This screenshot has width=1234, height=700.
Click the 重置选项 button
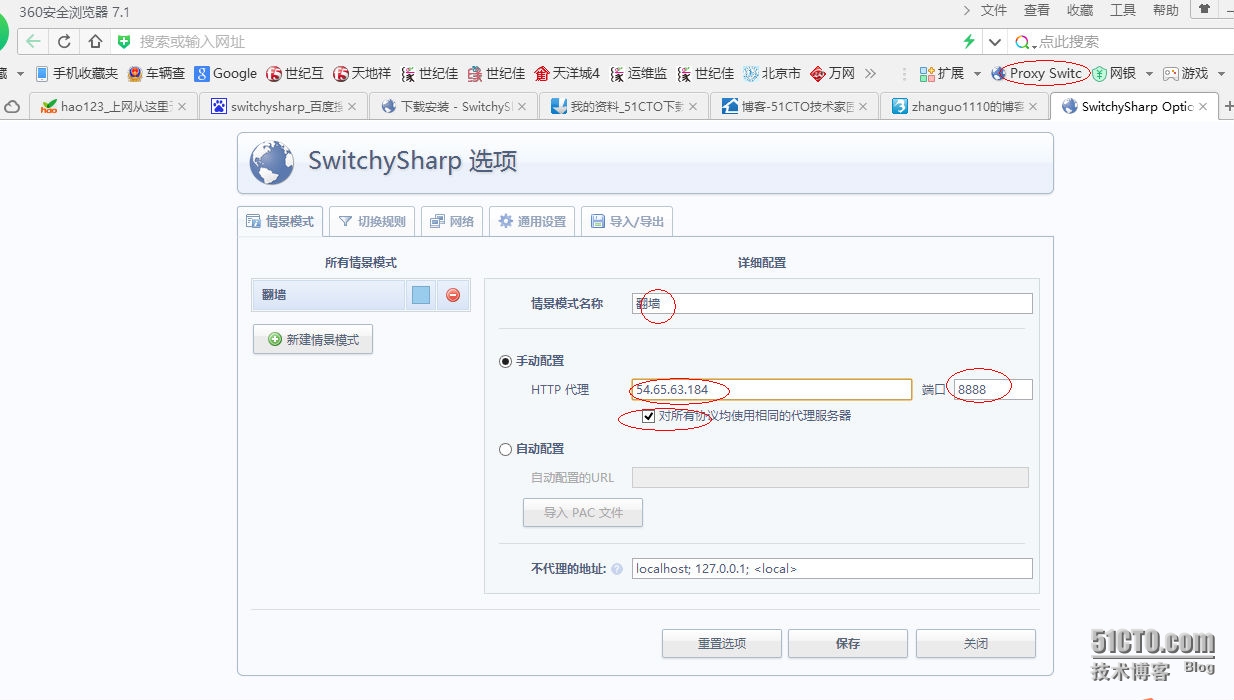pos(722,643)
